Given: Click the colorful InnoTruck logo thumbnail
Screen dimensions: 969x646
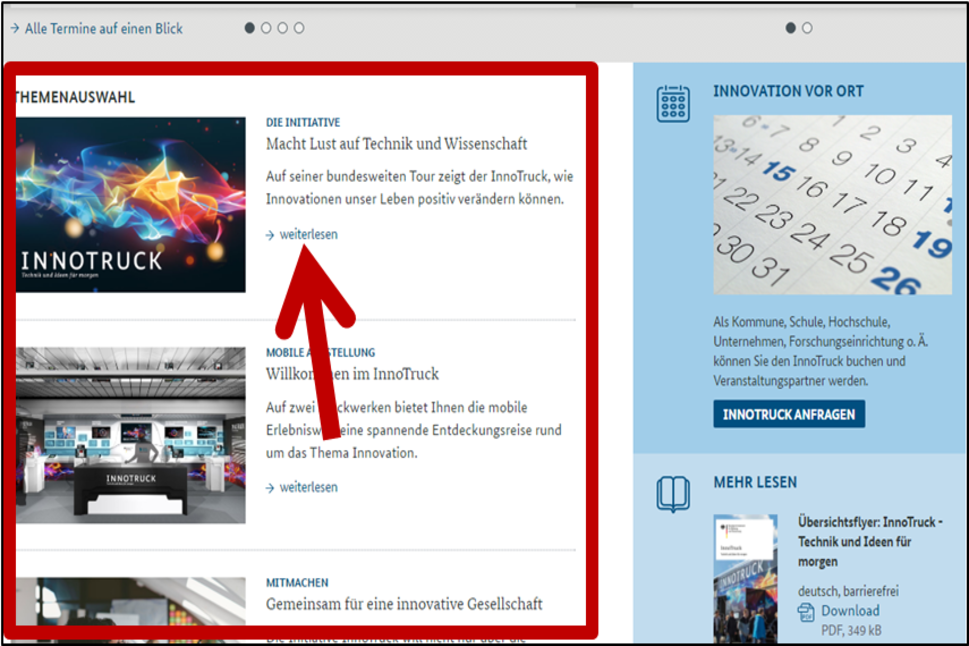Looking at the screenshot, I should coord(131,205).
